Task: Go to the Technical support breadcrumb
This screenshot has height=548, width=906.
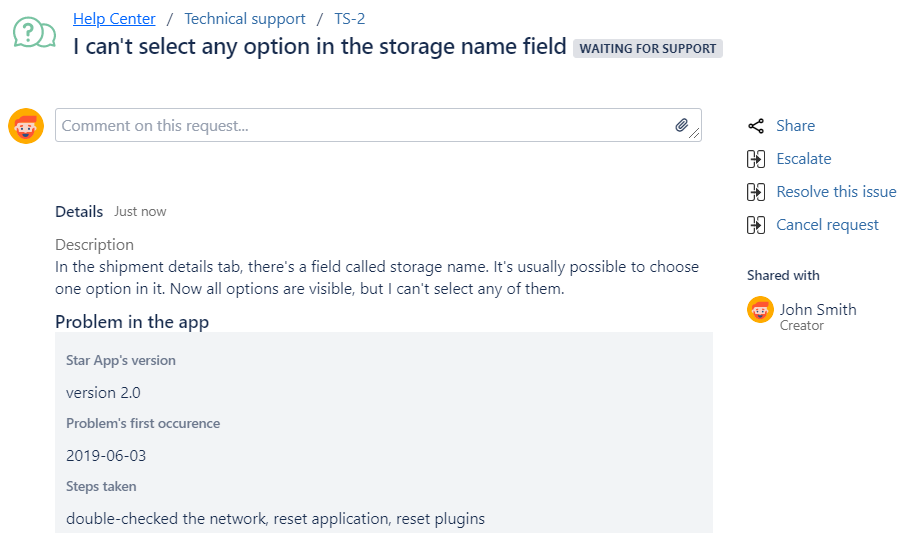Action: [245, 19]
